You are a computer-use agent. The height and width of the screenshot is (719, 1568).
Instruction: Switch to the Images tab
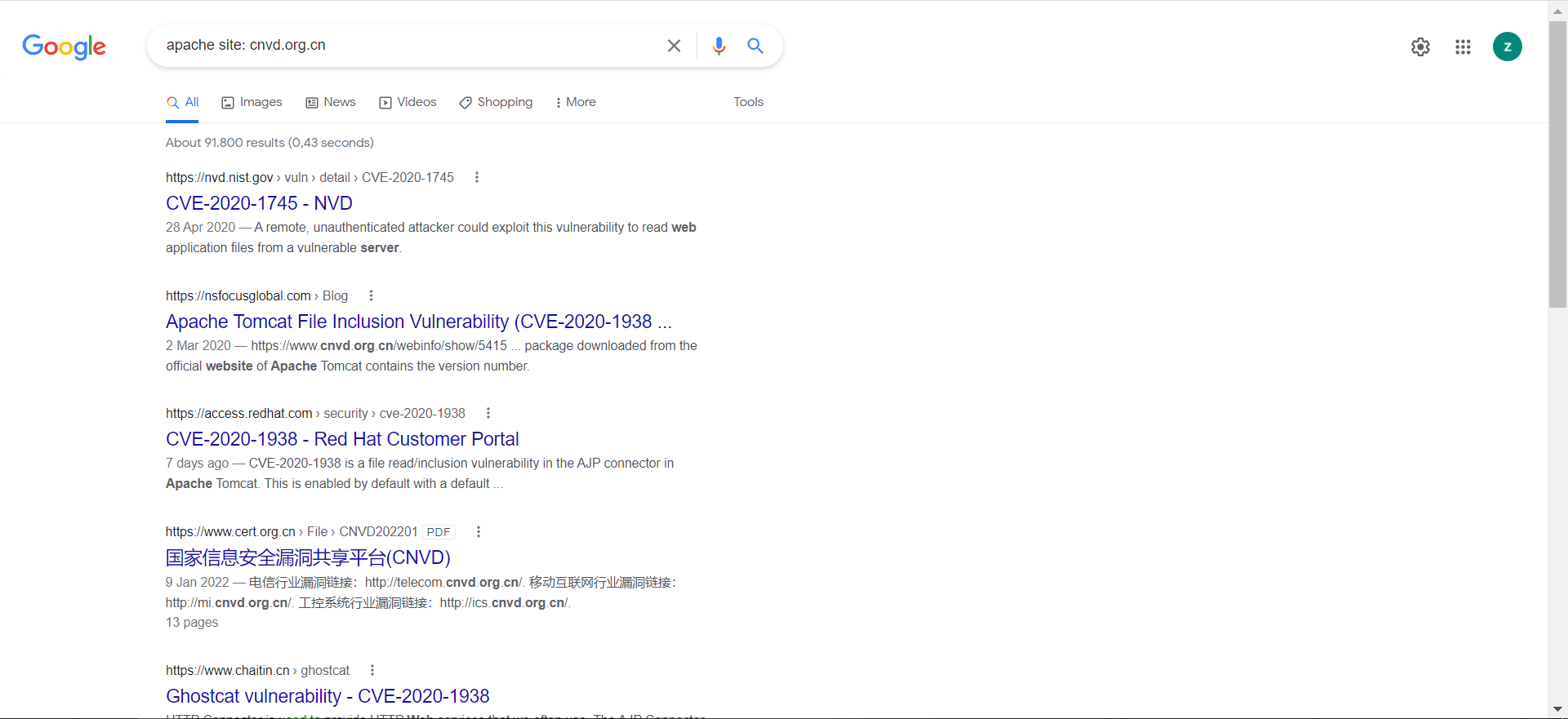252,102
